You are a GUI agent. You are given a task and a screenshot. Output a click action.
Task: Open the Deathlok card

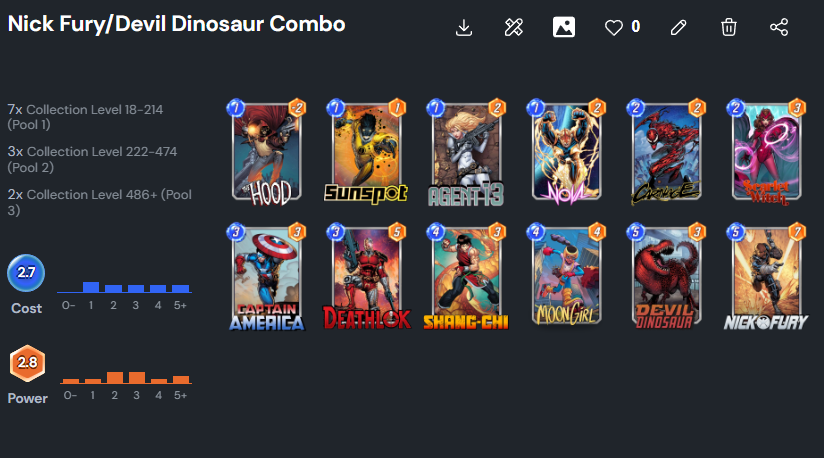[x=366, y=277]
